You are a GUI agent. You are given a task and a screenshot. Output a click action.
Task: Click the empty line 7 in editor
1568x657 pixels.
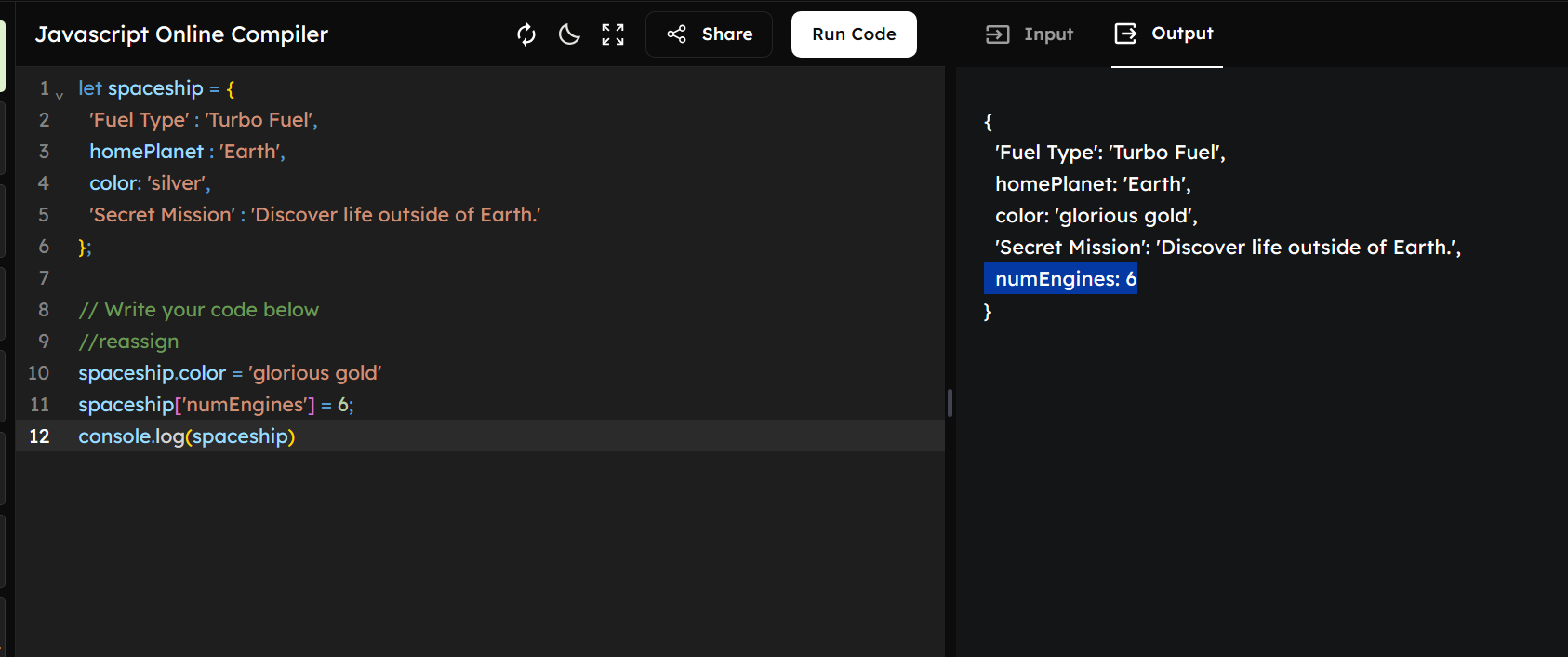[372, 278]
